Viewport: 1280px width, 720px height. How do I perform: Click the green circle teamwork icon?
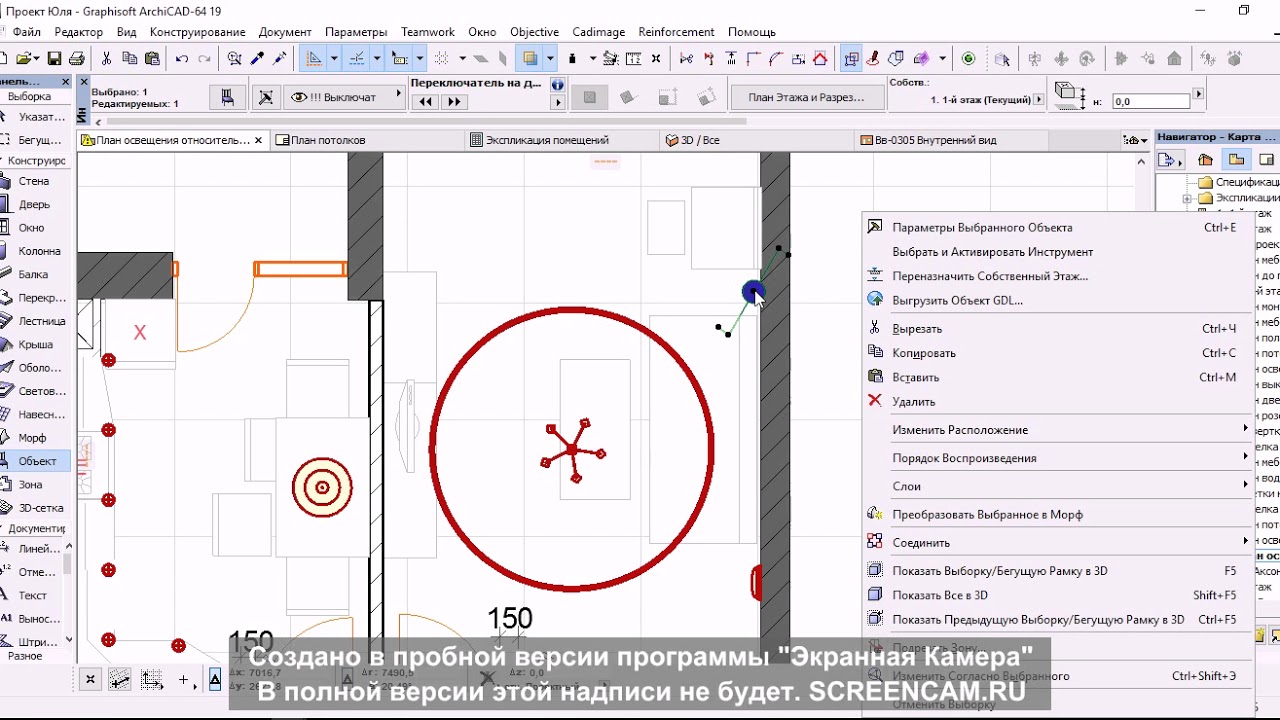[968, 58]
